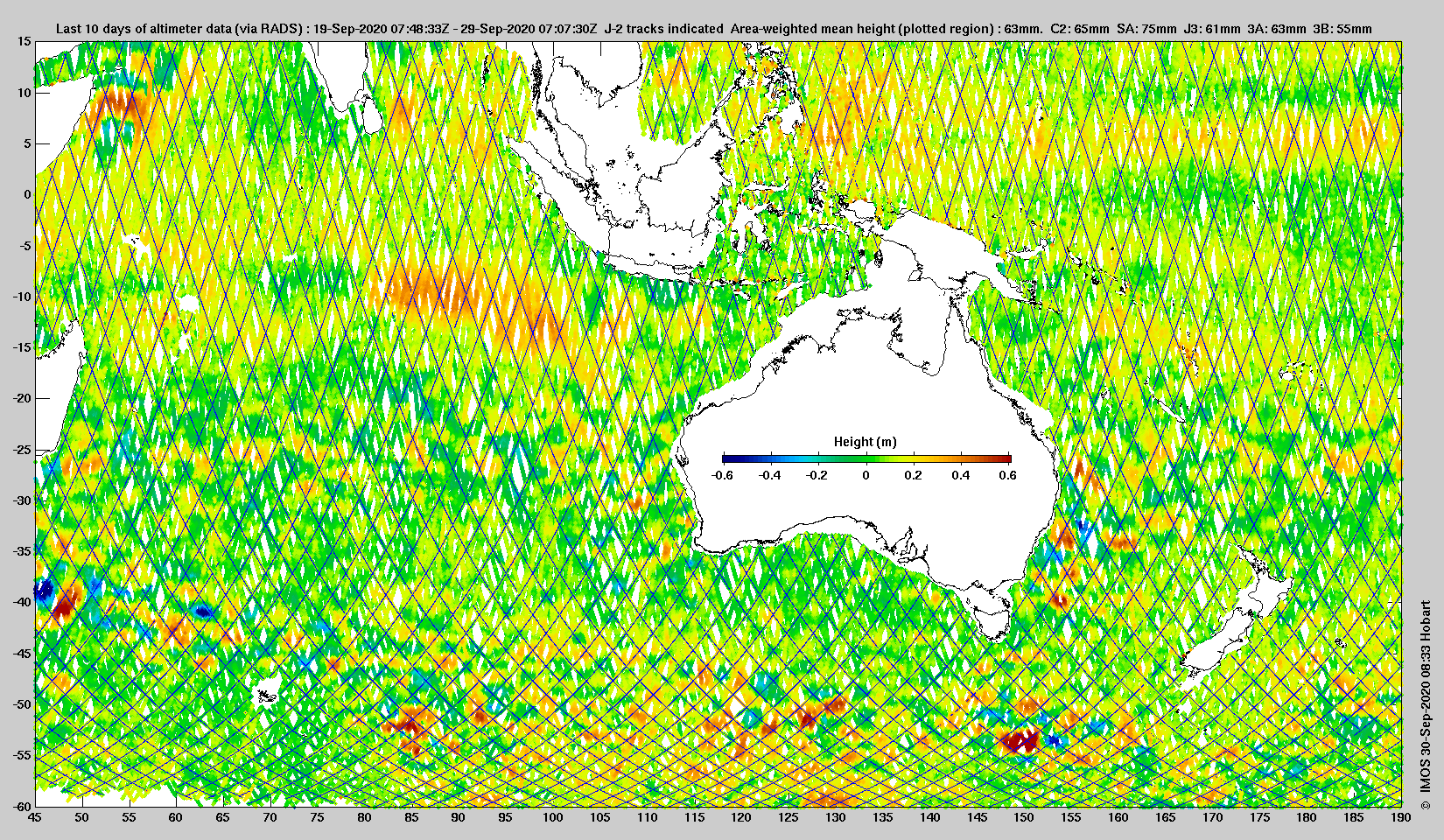Viewport: 1444px width, 840px height.
Task: Click the -0.6 colorbar tick label
Action: (x=722, y=475)
